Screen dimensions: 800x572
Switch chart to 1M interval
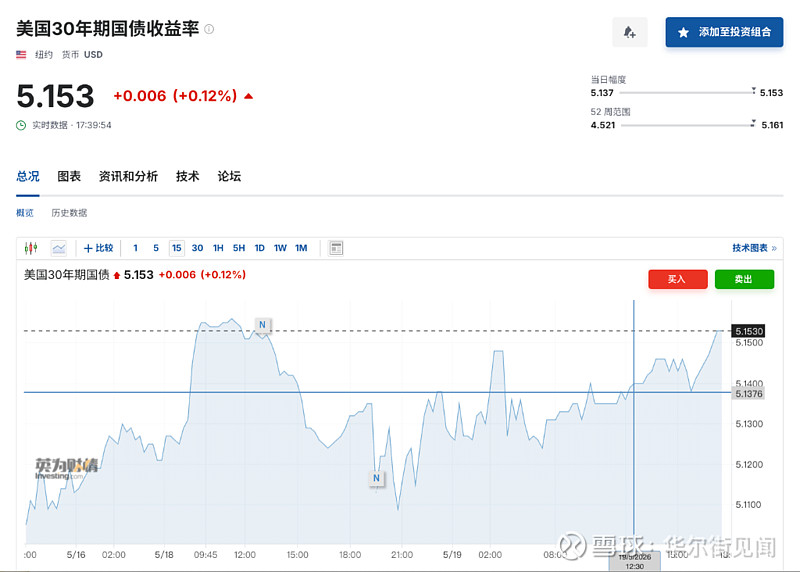[301, 248]
